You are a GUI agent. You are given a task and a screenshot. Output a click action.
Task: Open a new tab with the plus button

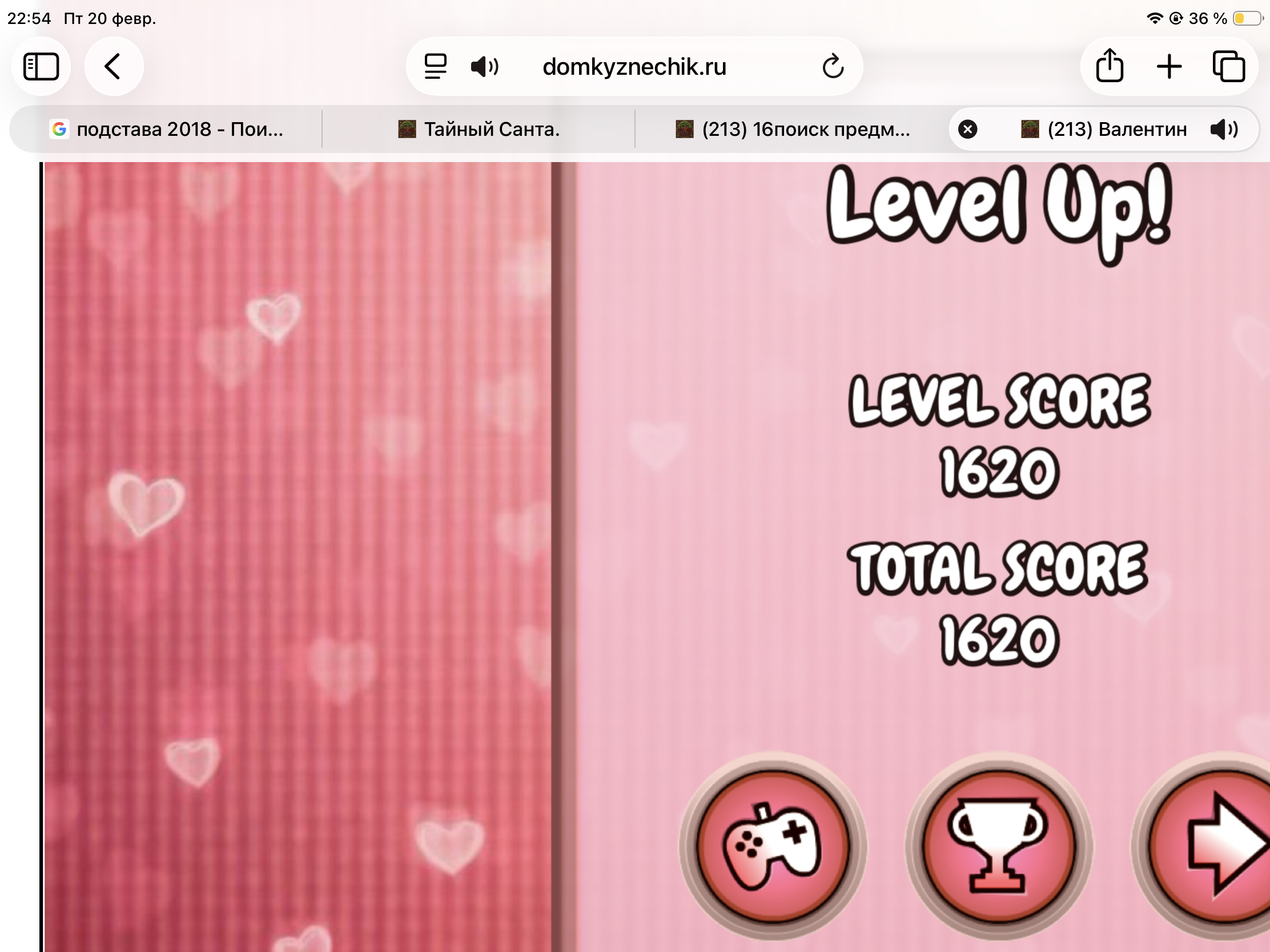coord(1169,67)
